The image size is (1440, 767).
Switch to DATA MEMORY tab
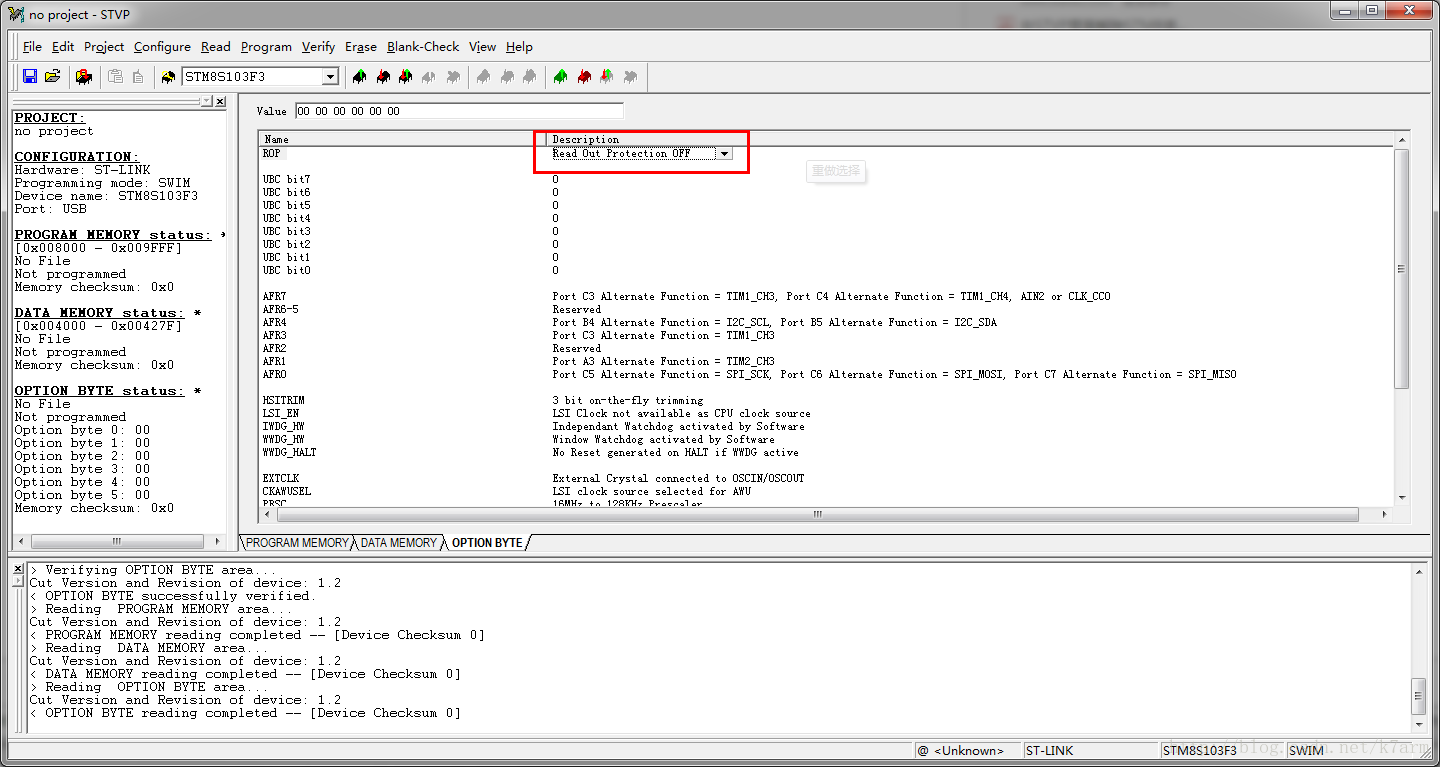coord(398,542)
